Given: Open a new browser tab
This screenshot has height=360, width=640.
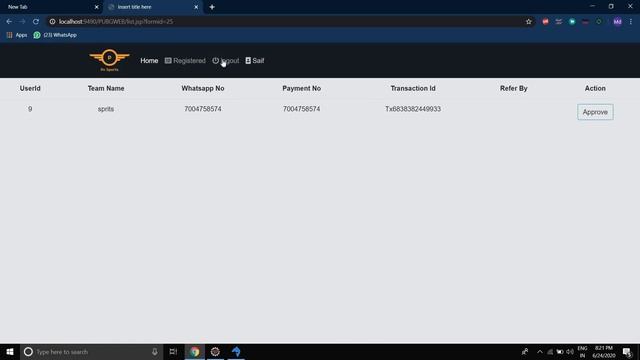Looking at the screenshot, I should (212, 7).
